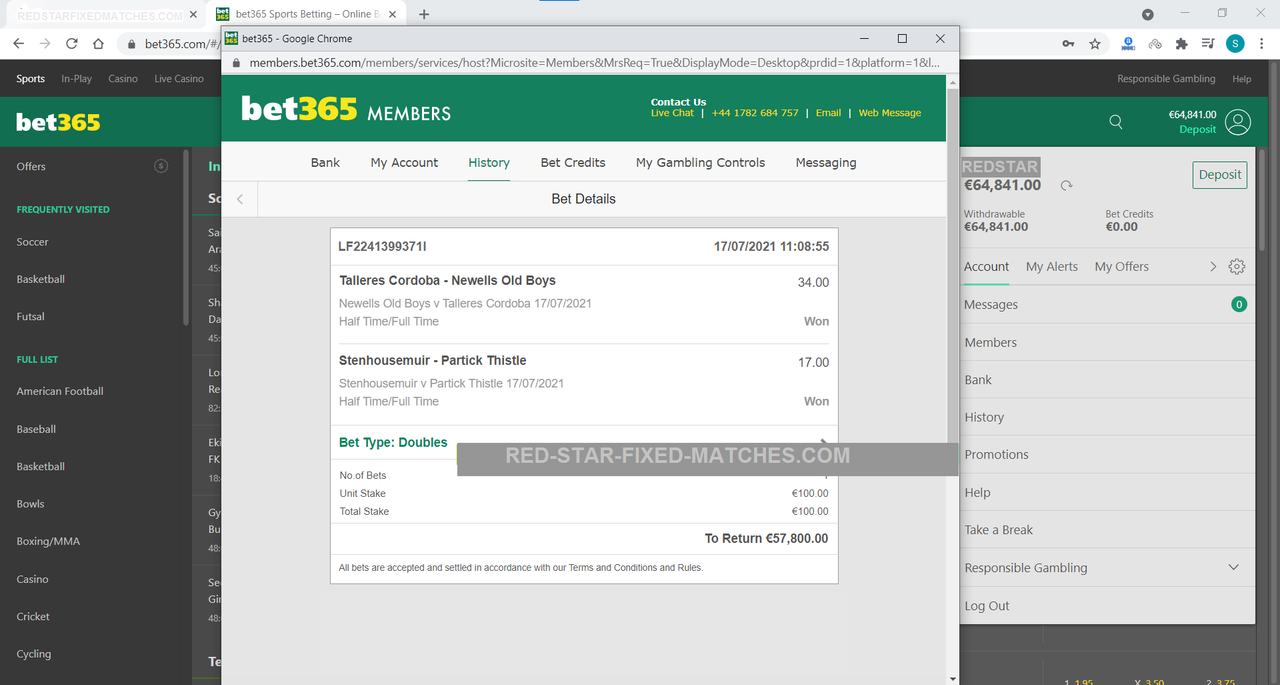1280x685 pixels.
Task: Select Cricket in full list
Action: tap(33, 617)
